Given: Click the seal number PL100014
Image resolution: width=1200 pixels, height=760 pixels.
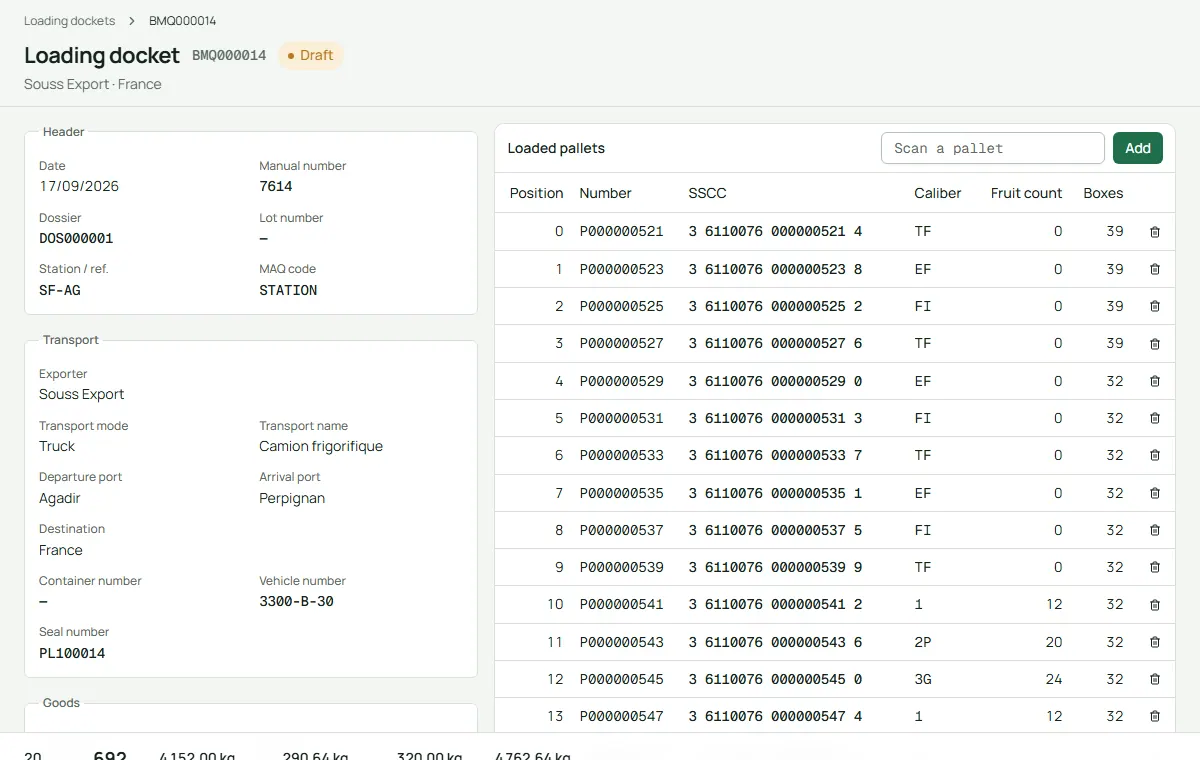Looking at the screenshot, I should pos(72,654).
